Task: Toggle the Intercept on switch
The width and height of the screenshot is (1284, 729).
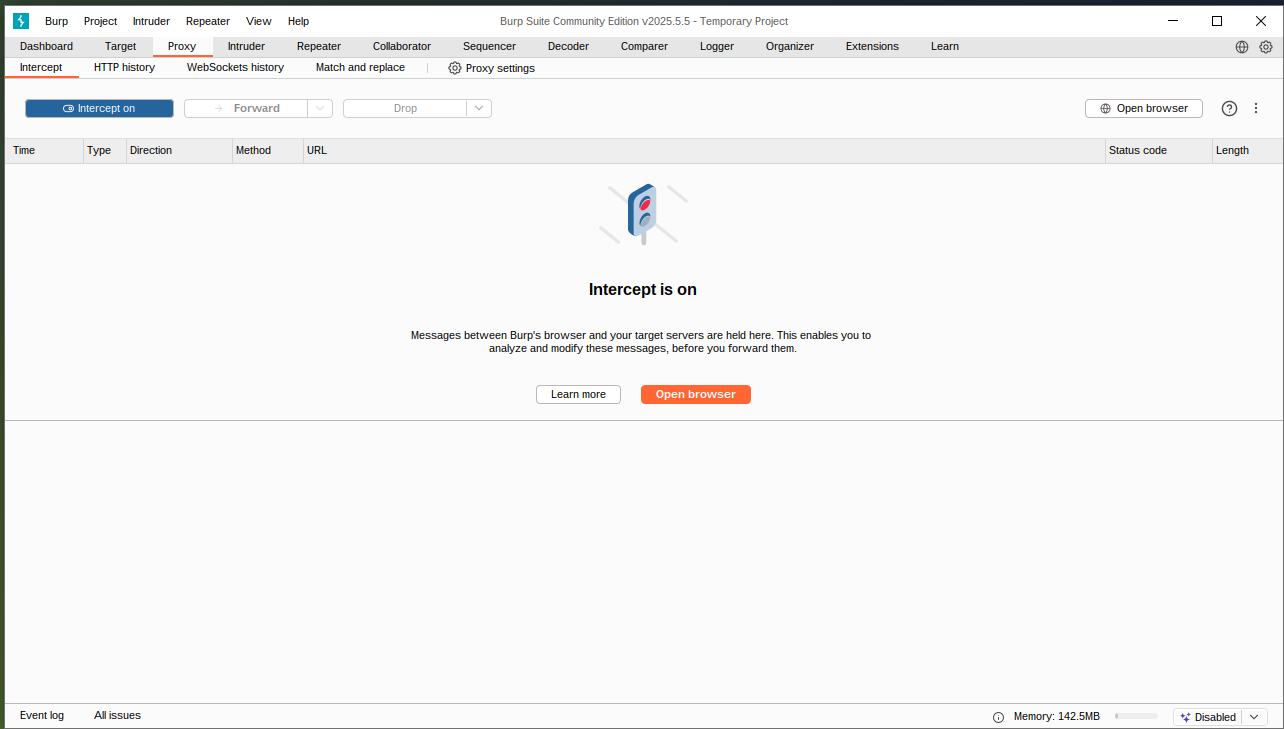Action: click(x=99, y=109)
